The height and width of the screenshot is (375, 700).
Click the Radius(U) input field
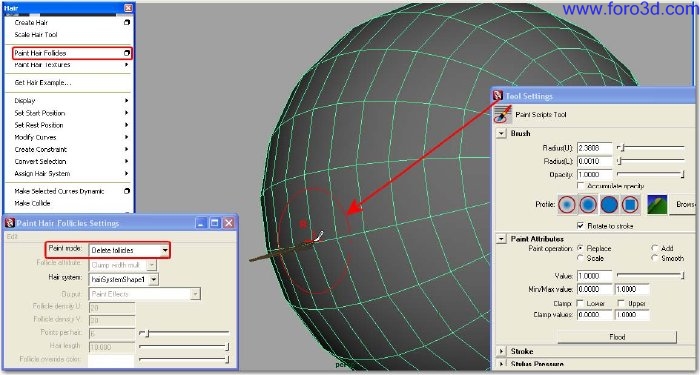(594, 148)
